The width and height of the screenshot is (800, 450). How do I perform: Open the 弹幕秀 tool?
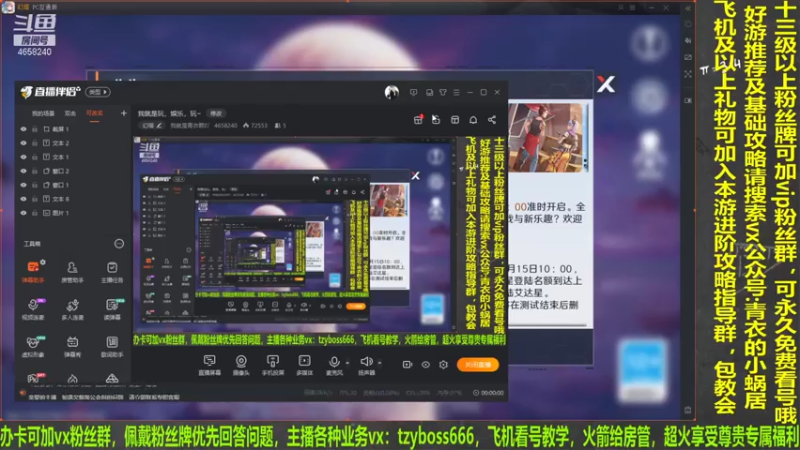point(72,346)
